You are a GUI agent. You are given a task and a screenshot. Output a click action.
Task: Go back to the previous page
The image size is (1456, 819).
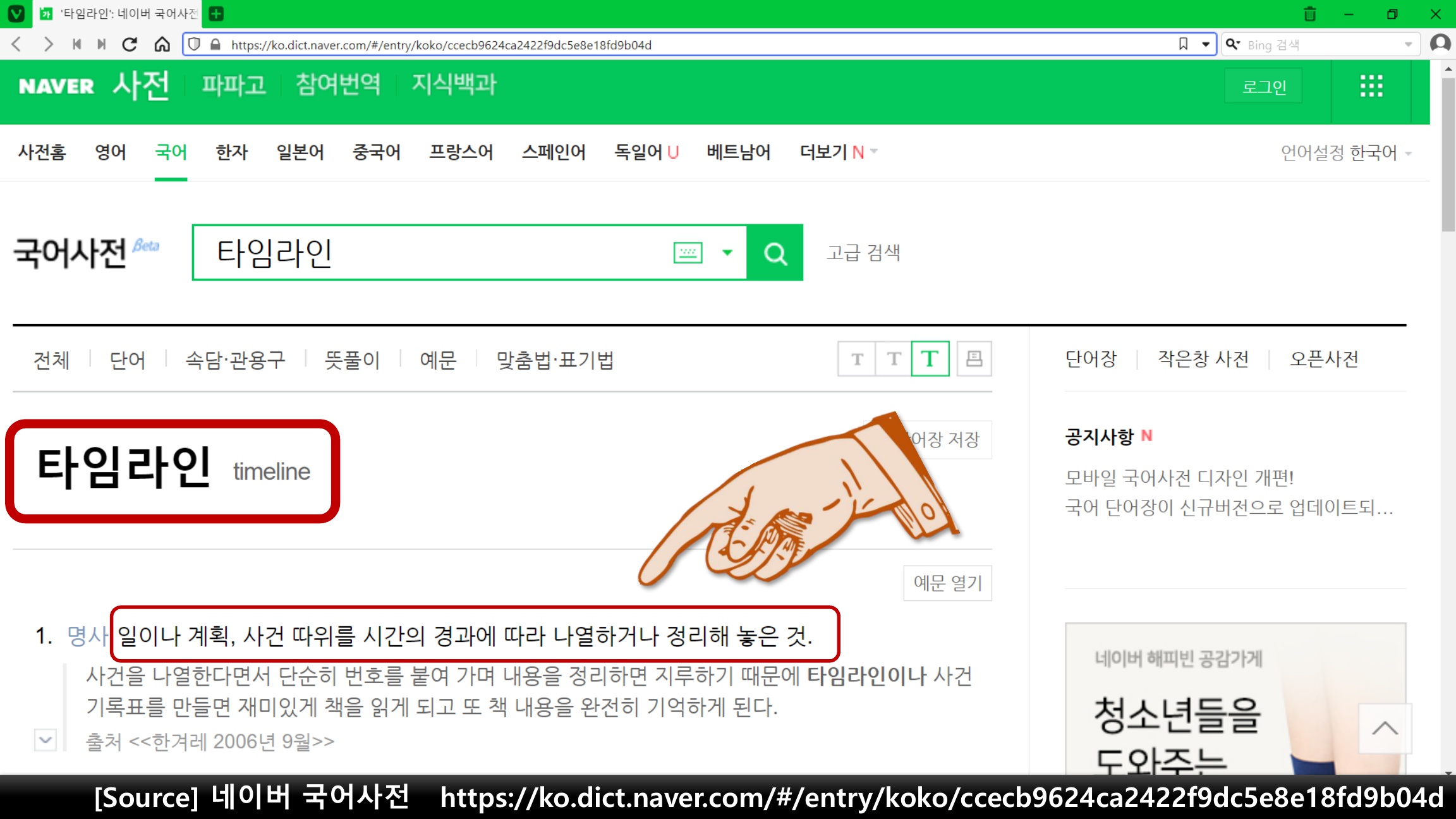17,44
